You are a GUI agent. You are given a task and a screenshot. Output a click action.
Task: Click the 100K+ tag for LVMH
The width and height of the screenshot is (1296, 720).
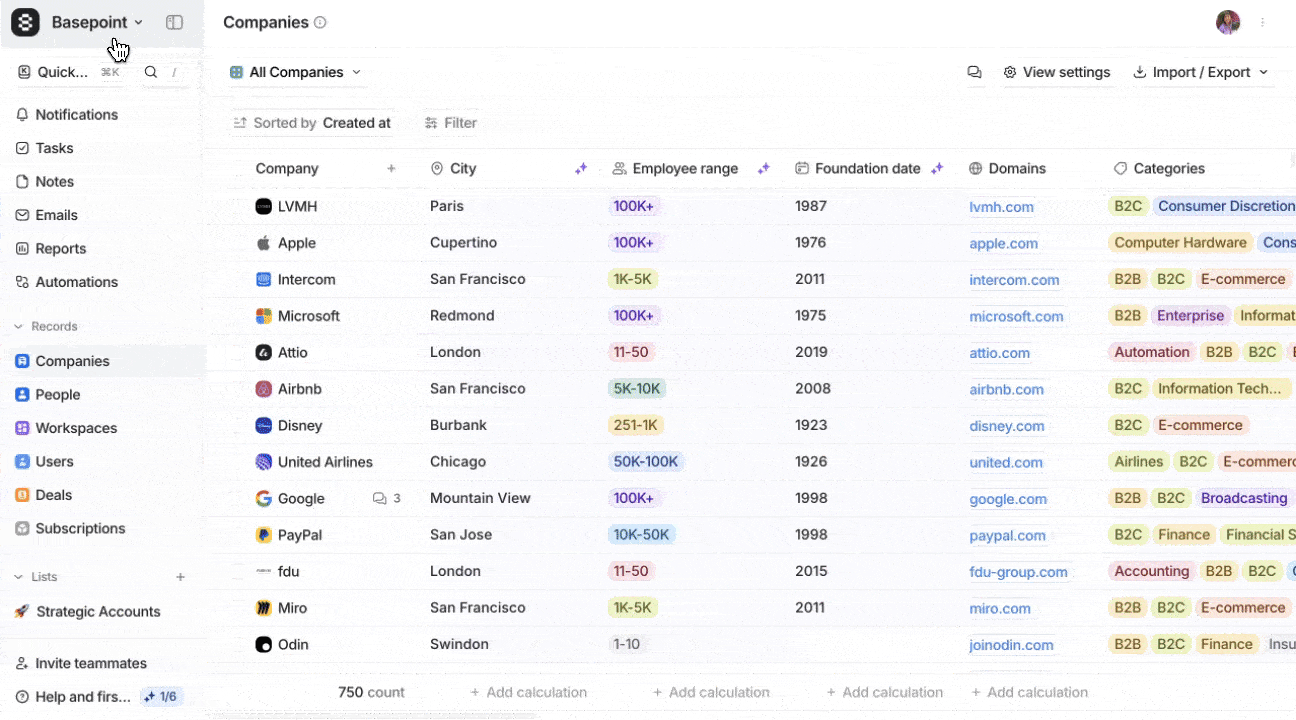634,206
